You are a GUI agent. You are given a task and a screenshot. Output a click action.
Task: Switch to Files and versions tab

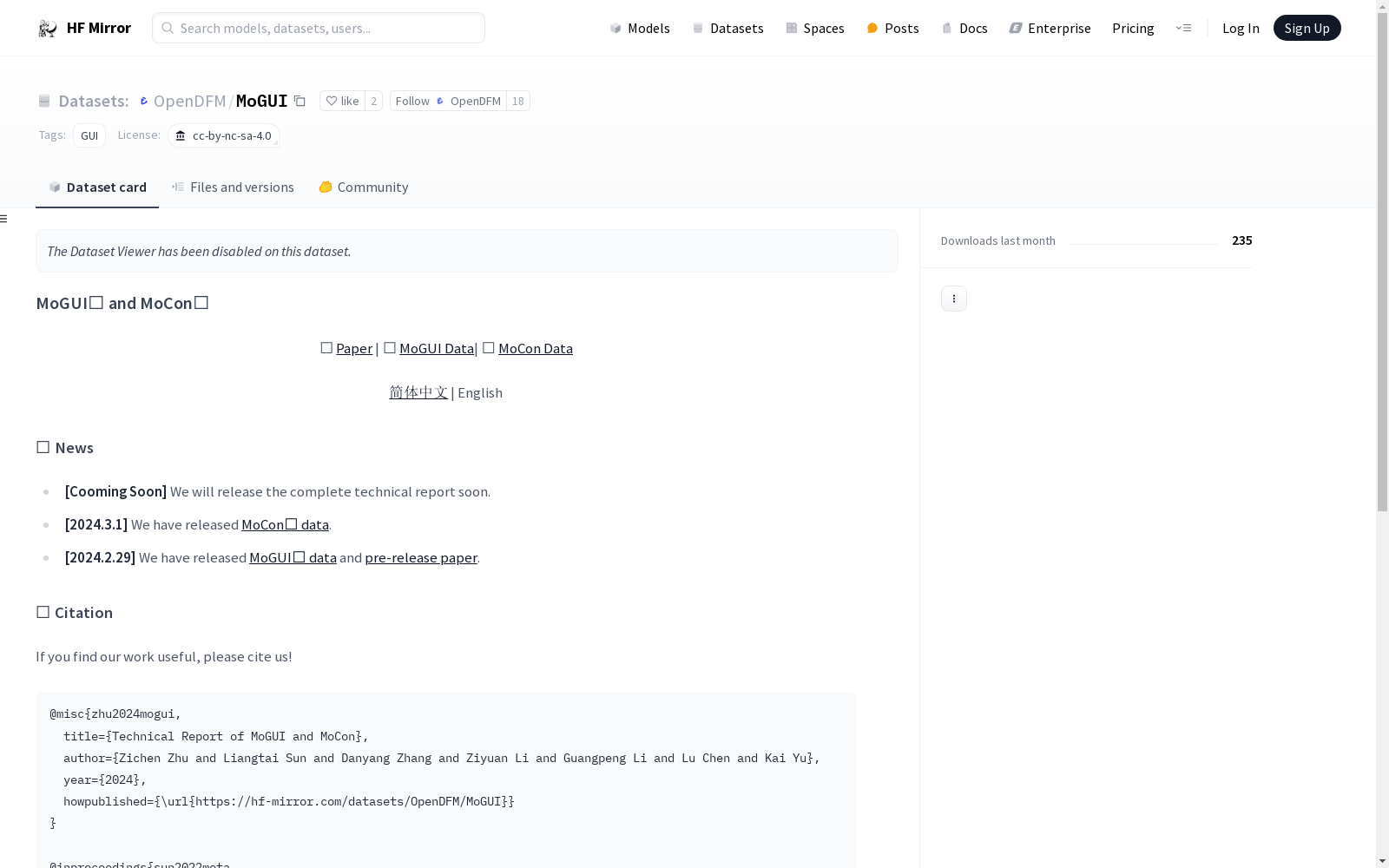(x=233, y=187)
